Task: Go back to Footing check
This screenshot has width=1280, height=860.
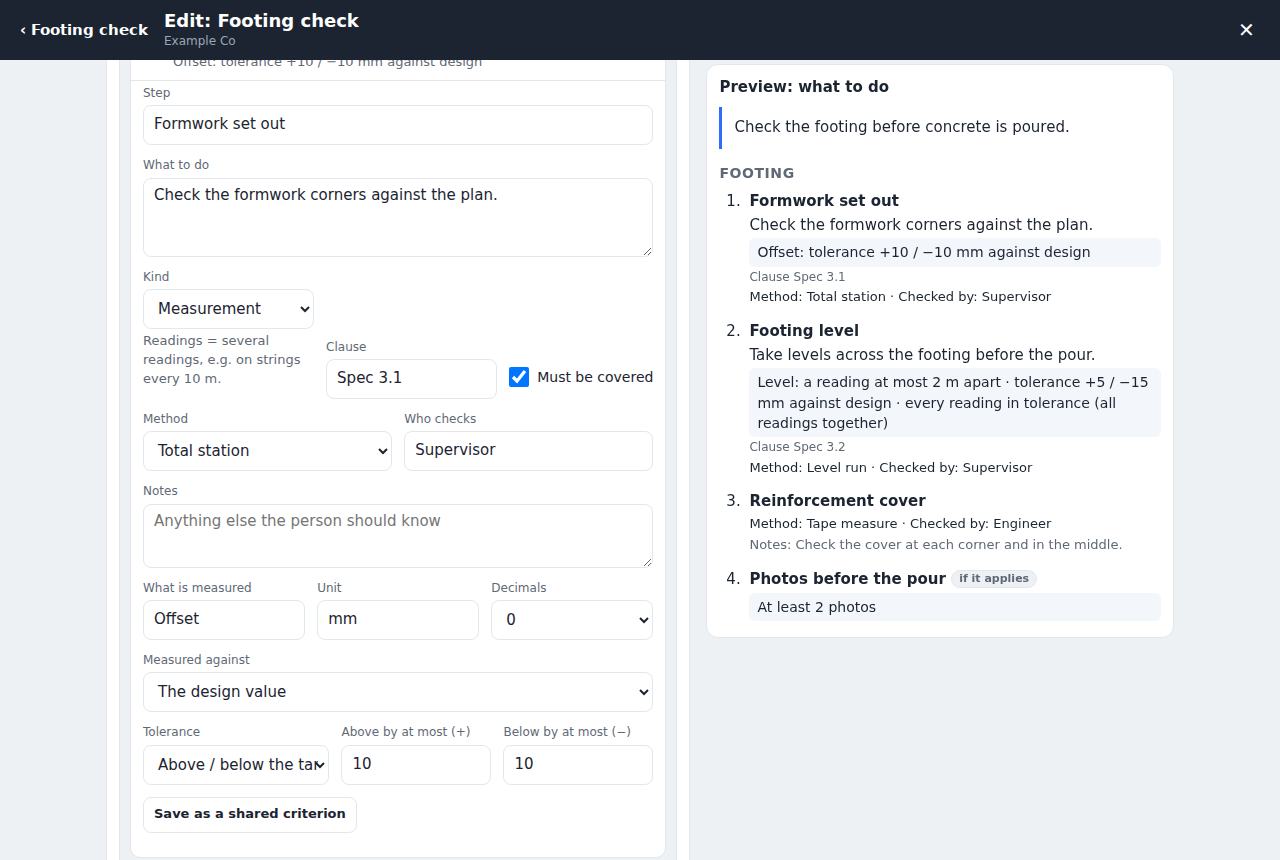Action: pos(84,30)
